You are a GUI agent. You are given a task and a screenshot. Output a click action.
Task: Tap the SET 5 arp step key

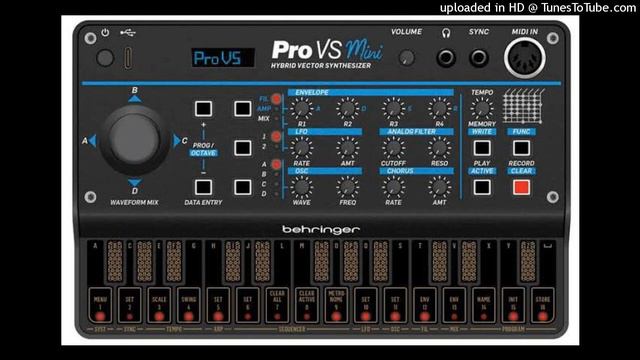click(218, 305)
